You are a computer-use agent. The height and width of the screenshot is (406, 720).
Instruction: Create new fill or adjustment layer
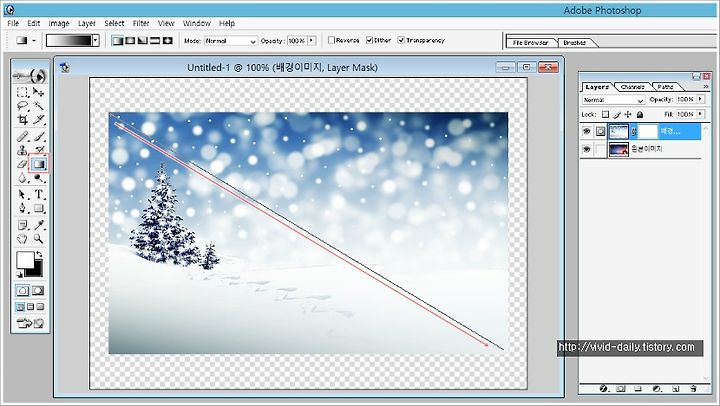[657, 389]
